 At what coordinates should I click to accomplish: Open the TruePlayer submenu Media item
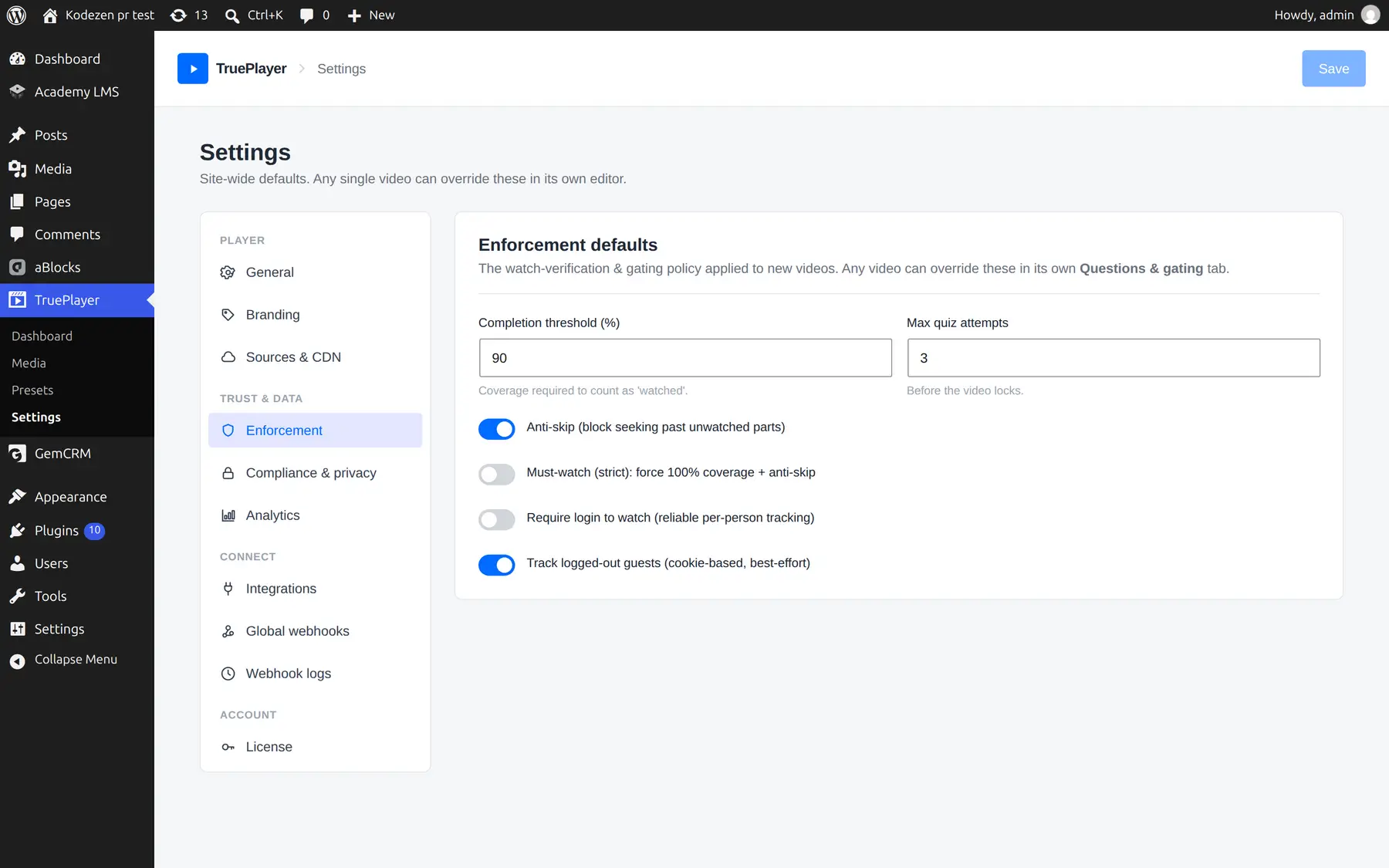coord(29,363)
